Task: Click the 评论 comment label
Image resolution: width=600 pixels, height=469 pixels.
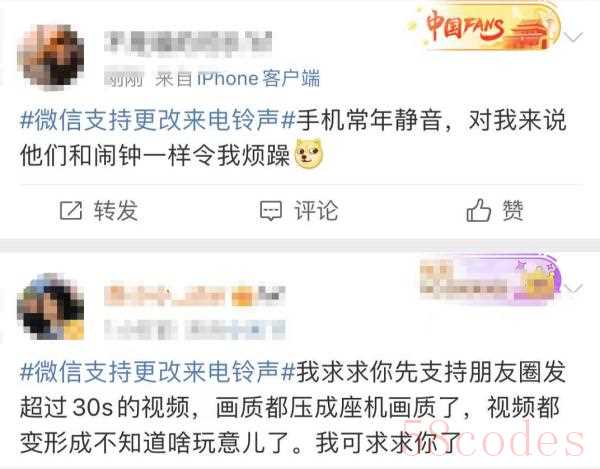Action: coord(316,210)
